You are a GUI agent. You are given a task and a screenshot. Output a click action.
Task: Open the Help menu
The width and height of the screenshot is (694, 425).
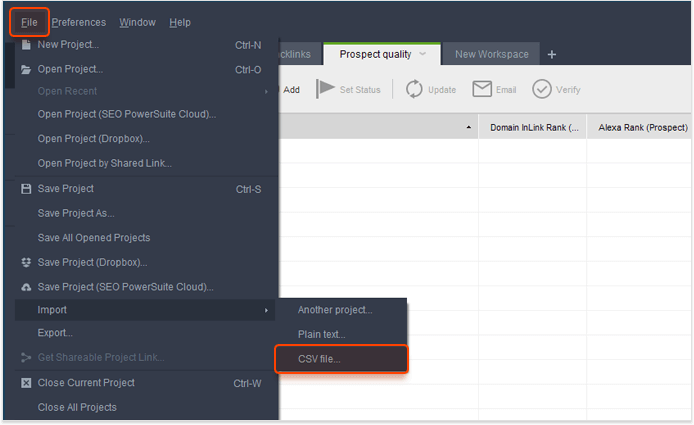tap(180, 22)
